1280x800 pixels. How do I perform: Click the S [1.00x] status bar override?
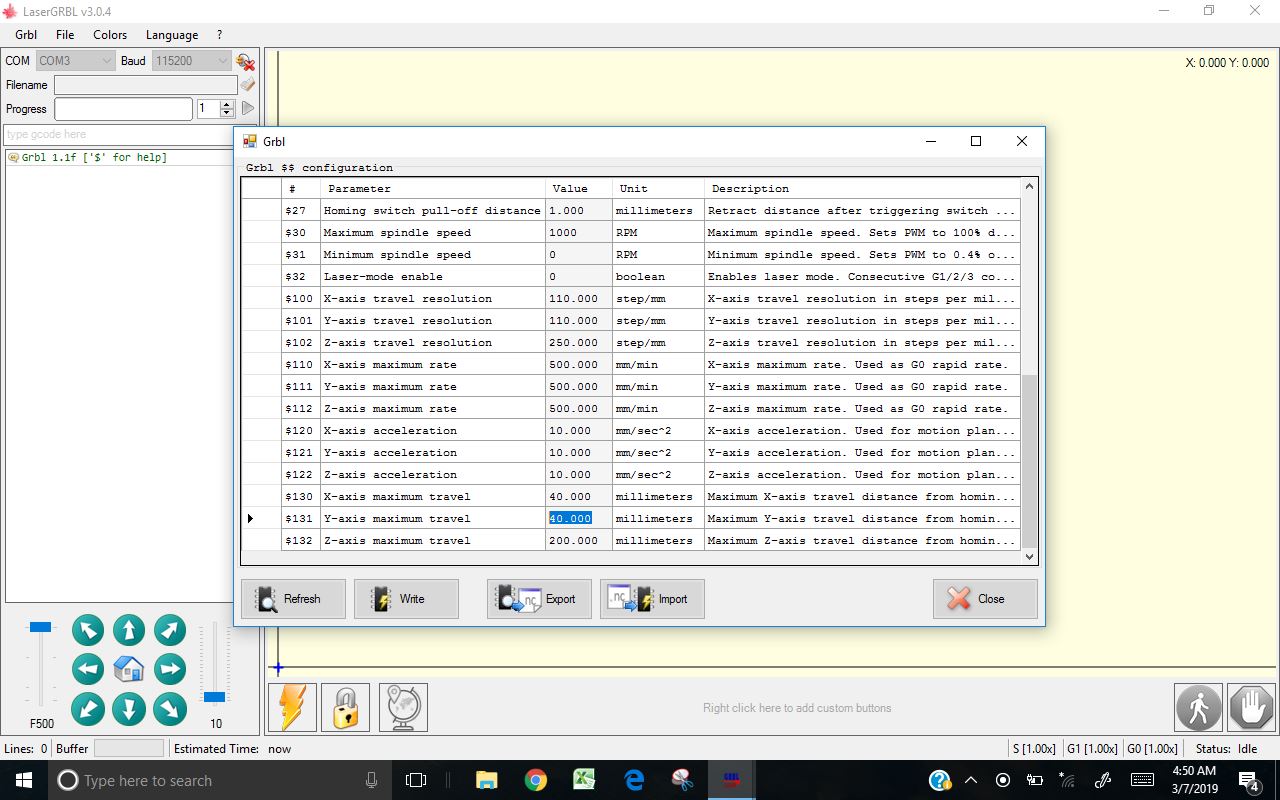[1034, 748]
